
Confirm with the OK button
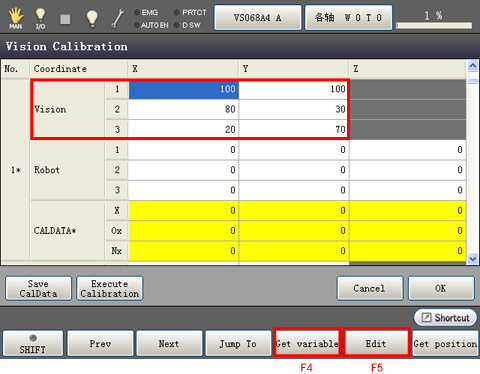pyautogui.click(x=441, y=288)
